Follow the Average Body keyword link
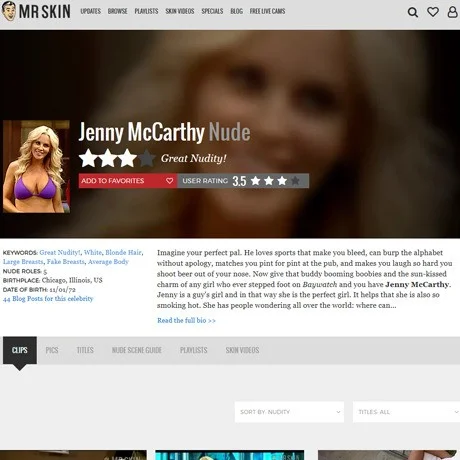The height and width of the screenshot is (460, 460). coord(108,262)
